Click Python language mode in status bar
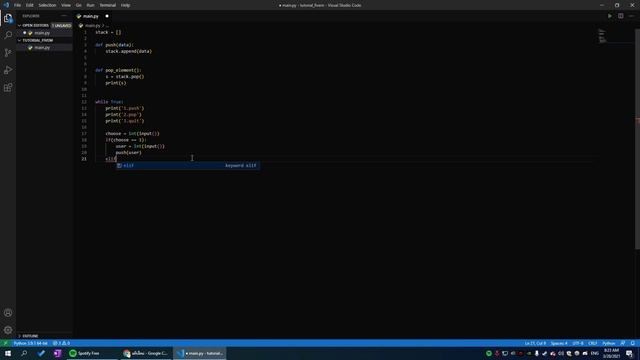 tap(609, 343)
